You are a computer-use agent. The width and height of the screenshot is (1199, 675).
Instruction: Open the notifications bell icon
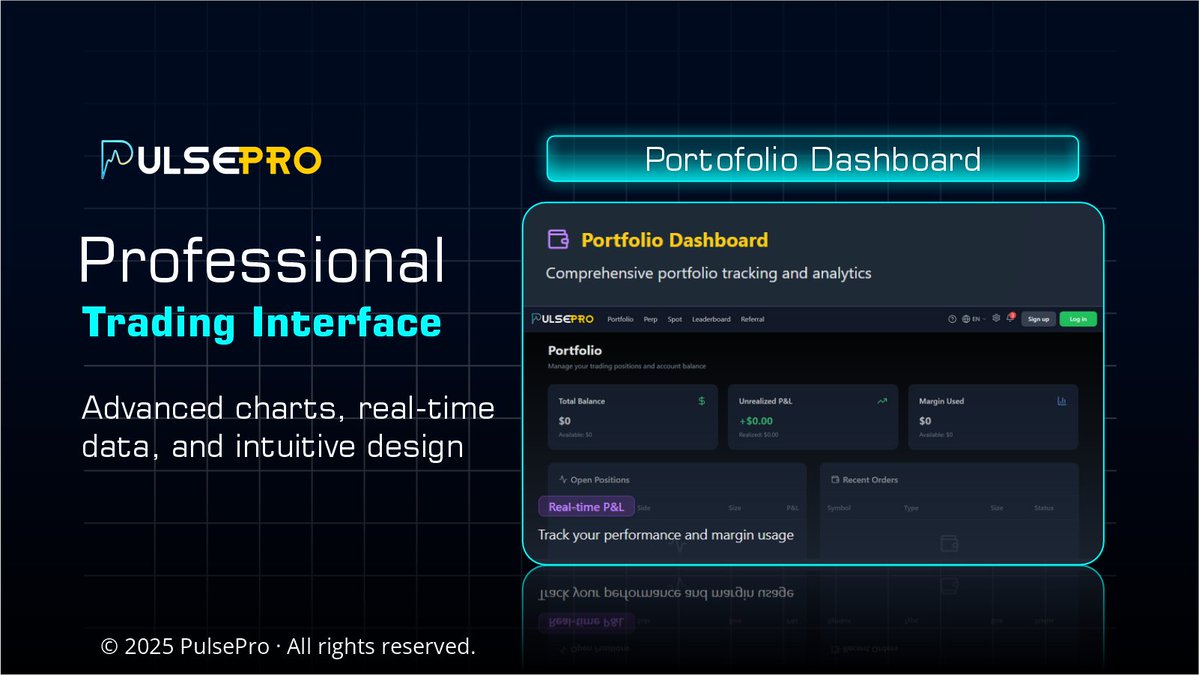1010,318
